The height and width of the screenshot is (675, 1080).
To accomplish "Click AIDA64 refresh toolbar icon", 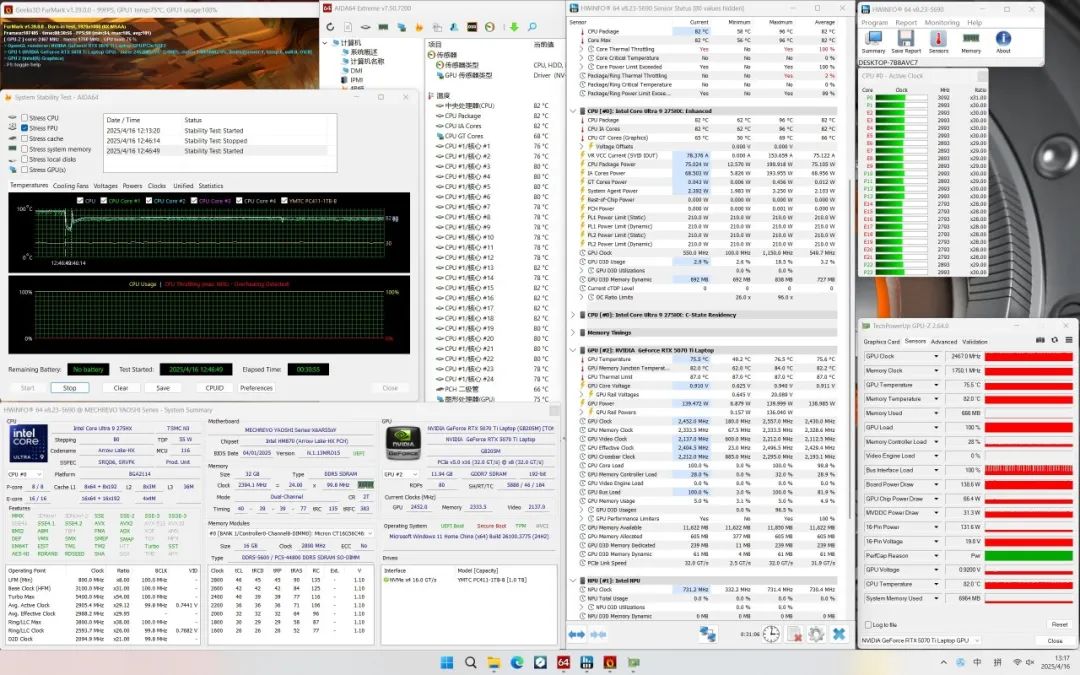I will pos(330,27).
